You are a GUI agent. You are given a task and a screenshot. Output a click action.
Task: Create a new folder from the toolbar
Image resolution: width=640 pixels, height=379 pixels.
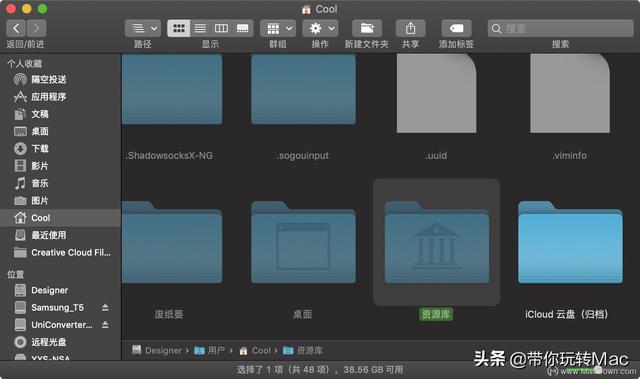[367, 29]
